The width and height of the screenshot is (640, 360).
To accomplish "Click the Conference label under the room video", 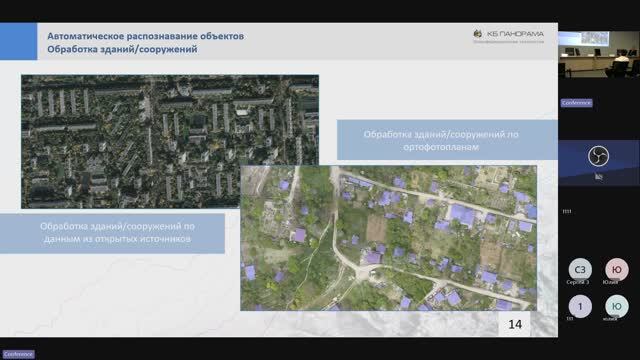I will [x=576, y=103].
